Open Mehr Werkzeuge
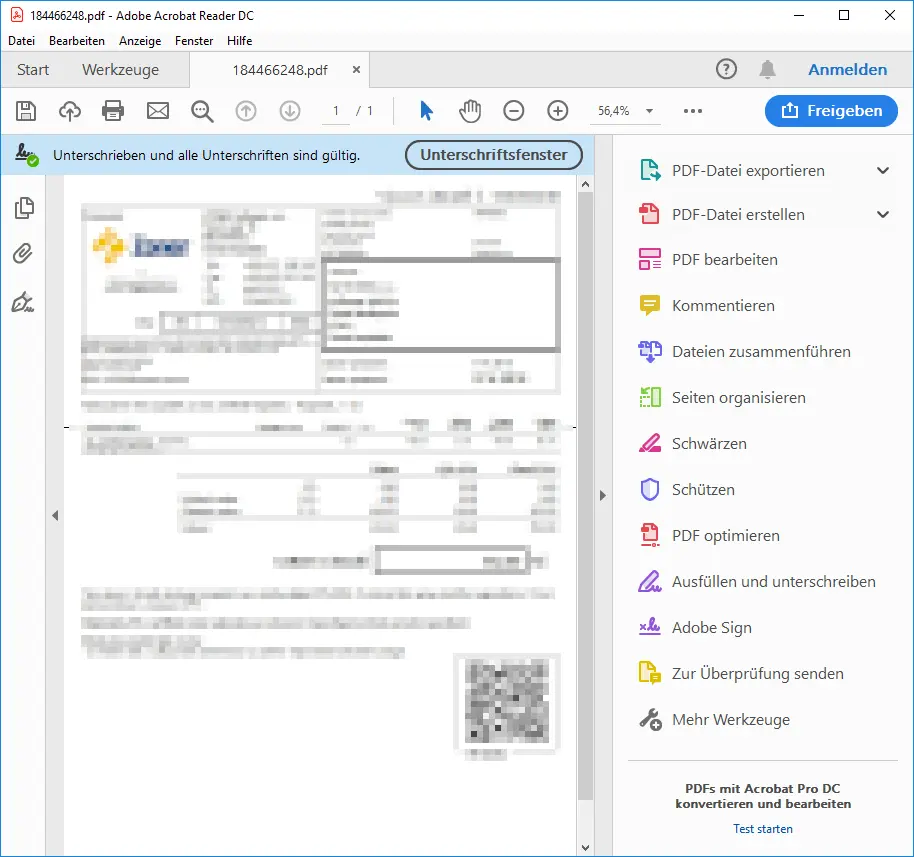The image size is (914, 857). pyautogui.click(x=731, y=720)
